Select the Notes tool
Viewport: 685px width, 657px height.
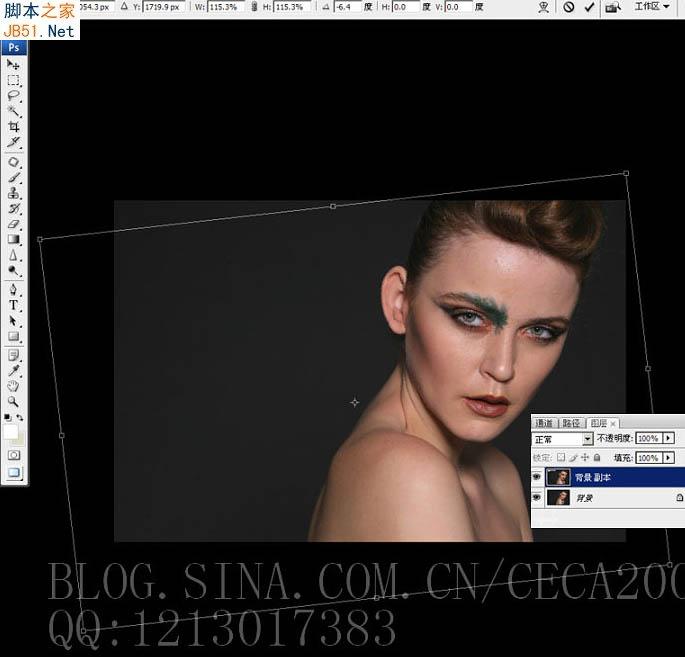[x=13, y=355]
